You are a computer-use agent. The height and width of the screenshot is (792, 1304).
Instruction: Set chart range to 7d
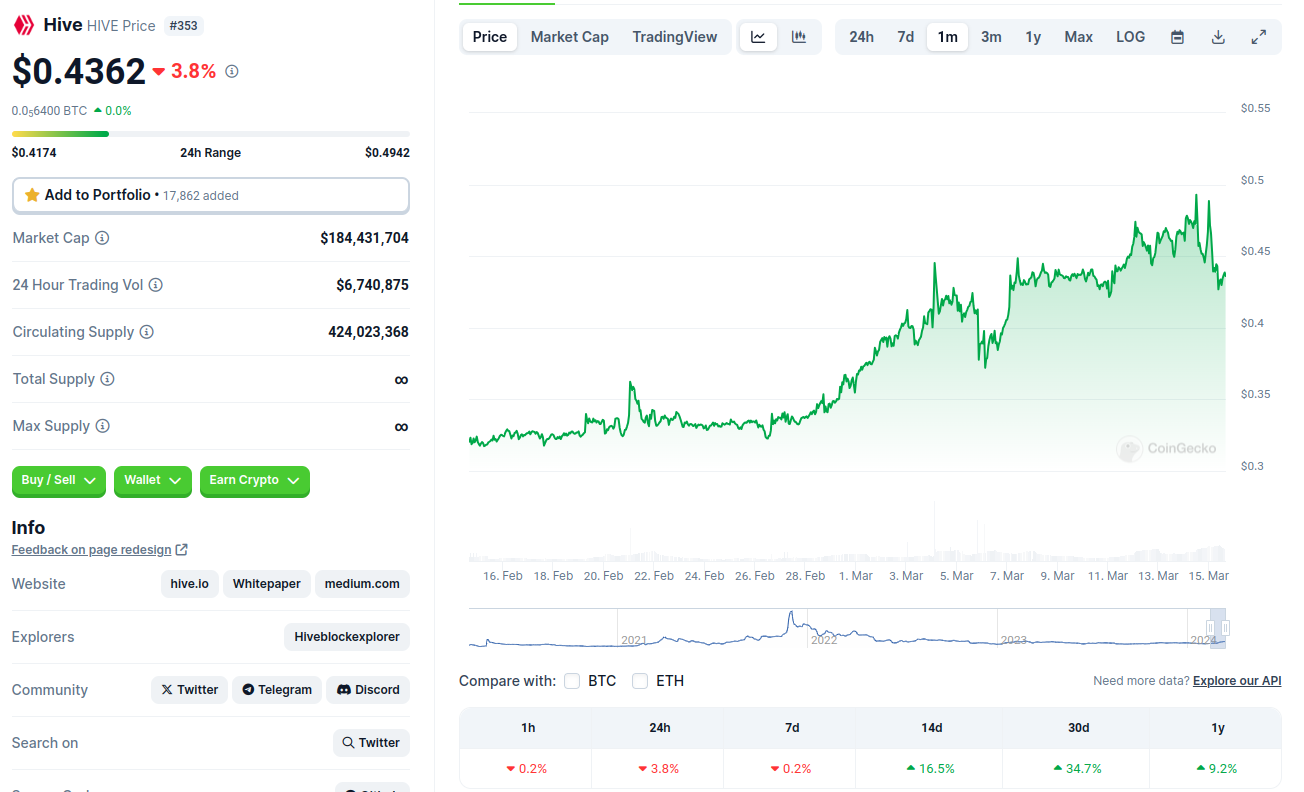[x=905, y=37]
